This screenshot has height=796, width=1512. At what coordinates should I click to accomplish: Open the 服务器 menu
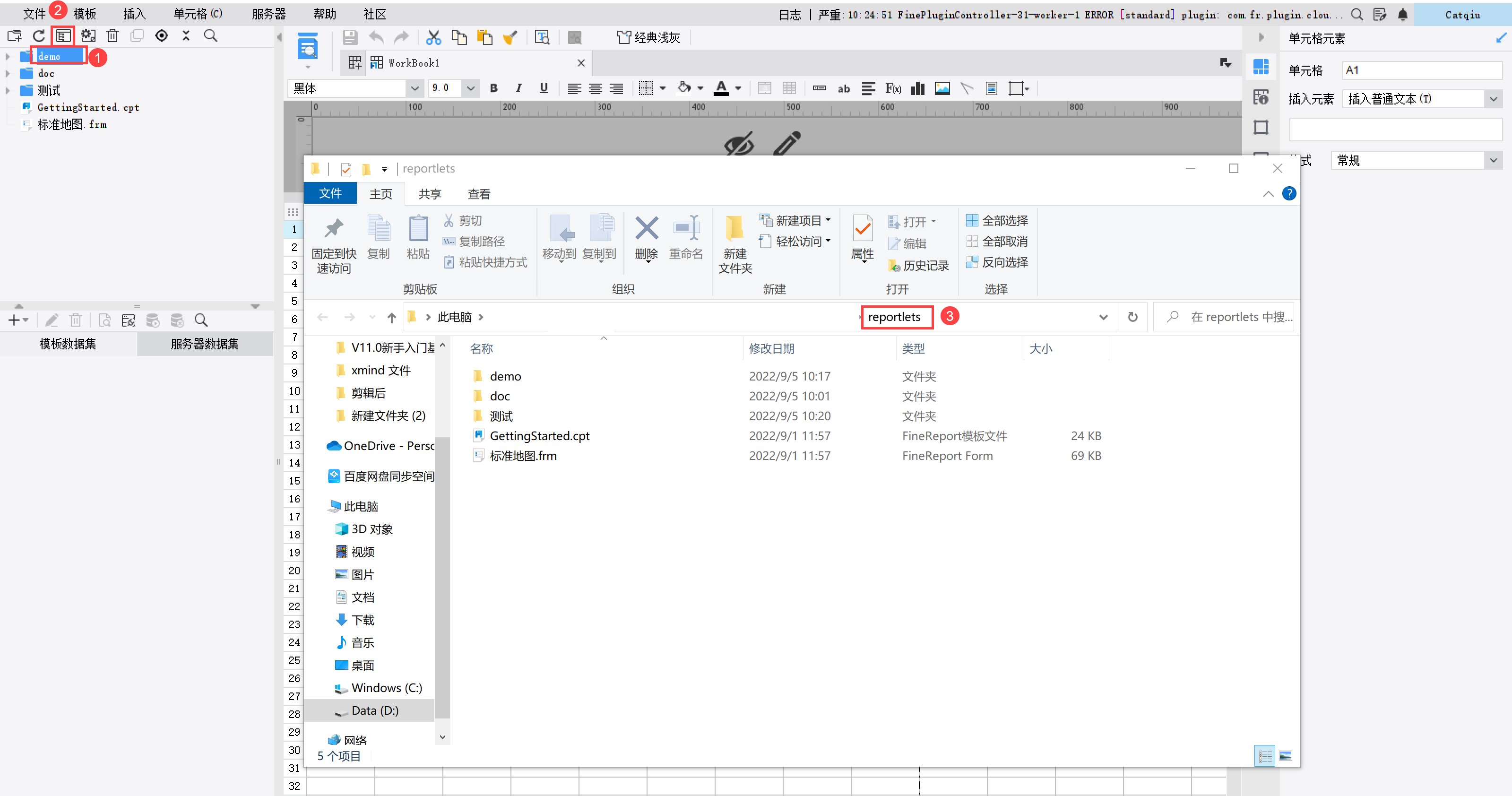pos(268,14)
